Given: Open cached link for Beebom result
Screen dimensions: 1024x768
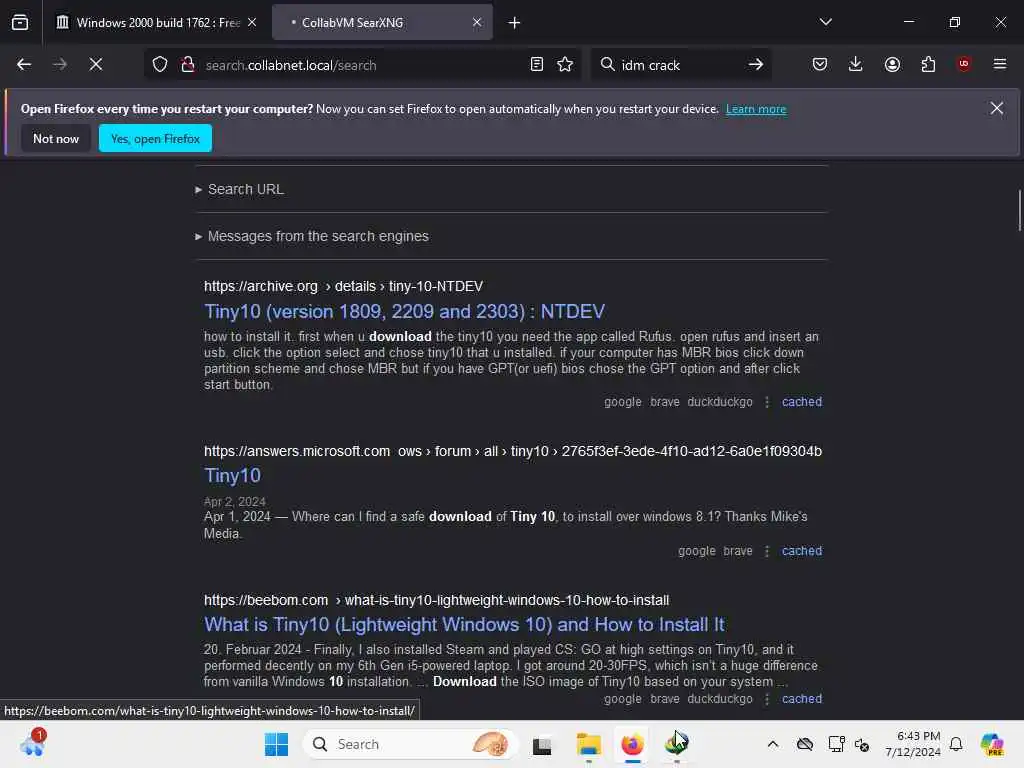Looking at the screenshot, I should point(801,699).
